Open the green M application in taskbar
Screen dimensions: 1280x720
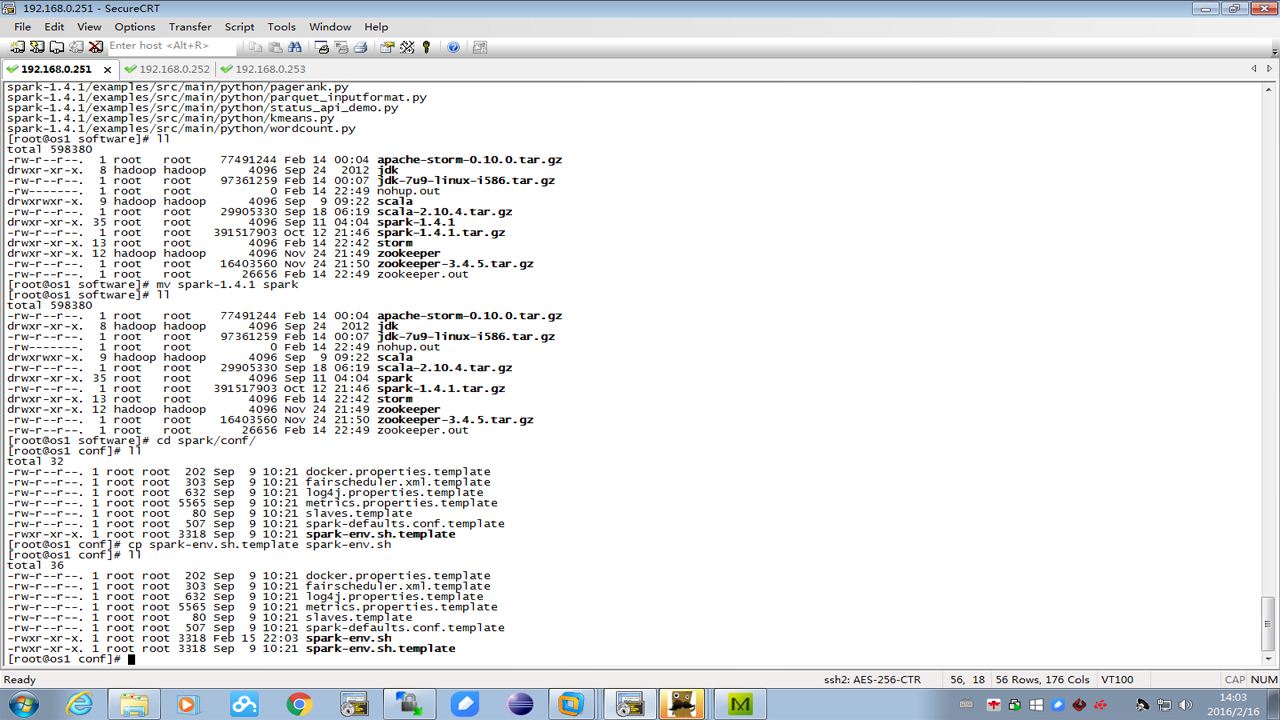click(x=741, y=704)
